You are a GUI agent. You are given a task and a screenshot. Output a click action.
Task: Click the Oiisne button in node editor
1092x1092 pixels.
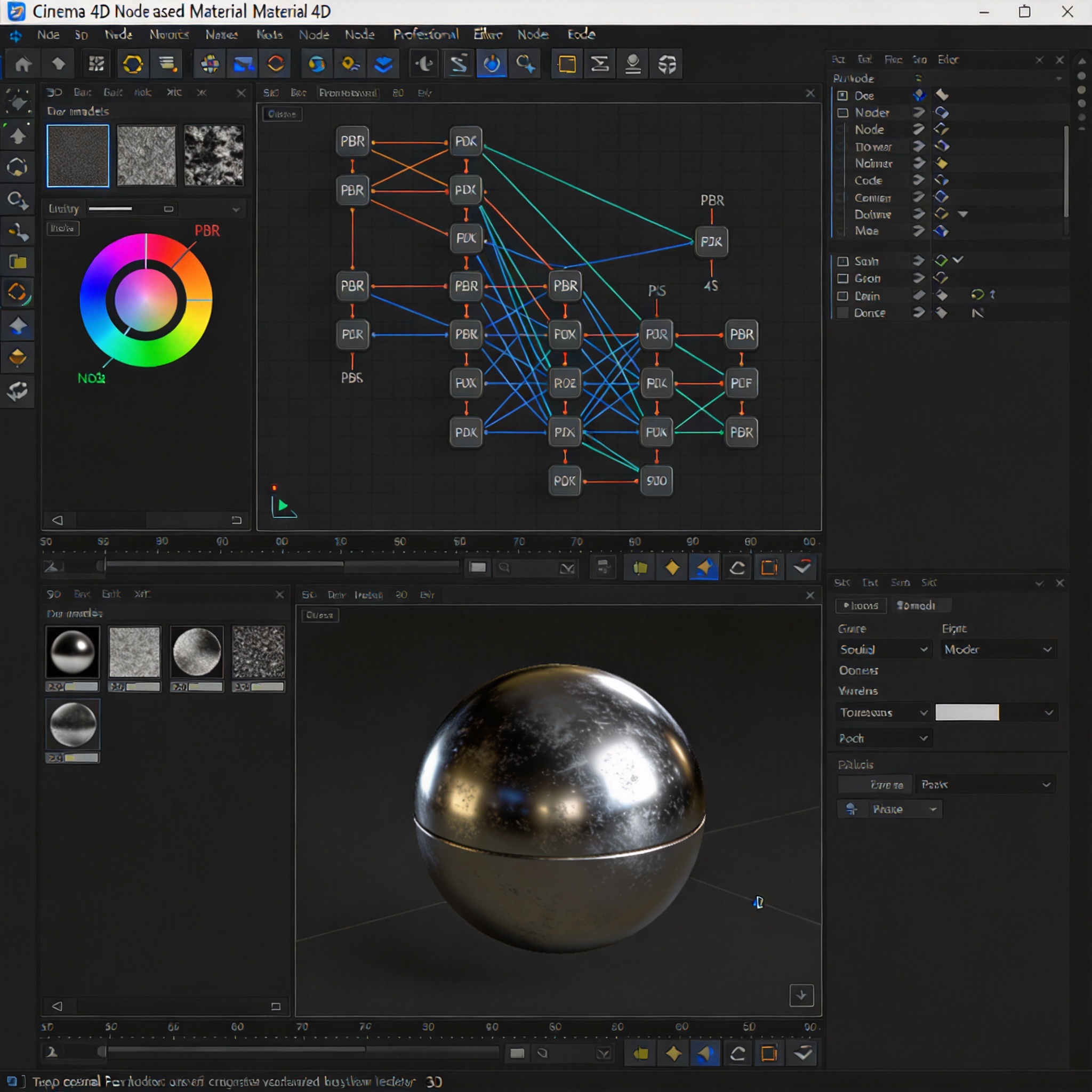point(282,114)
